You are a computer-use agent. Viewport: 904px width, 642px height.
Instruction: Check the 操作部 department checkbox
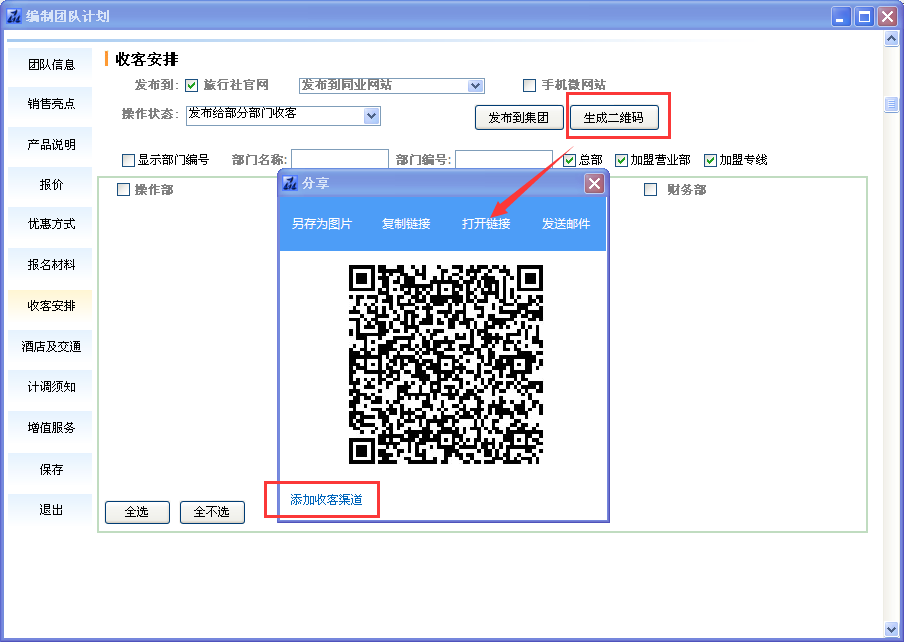coord(123,190)
